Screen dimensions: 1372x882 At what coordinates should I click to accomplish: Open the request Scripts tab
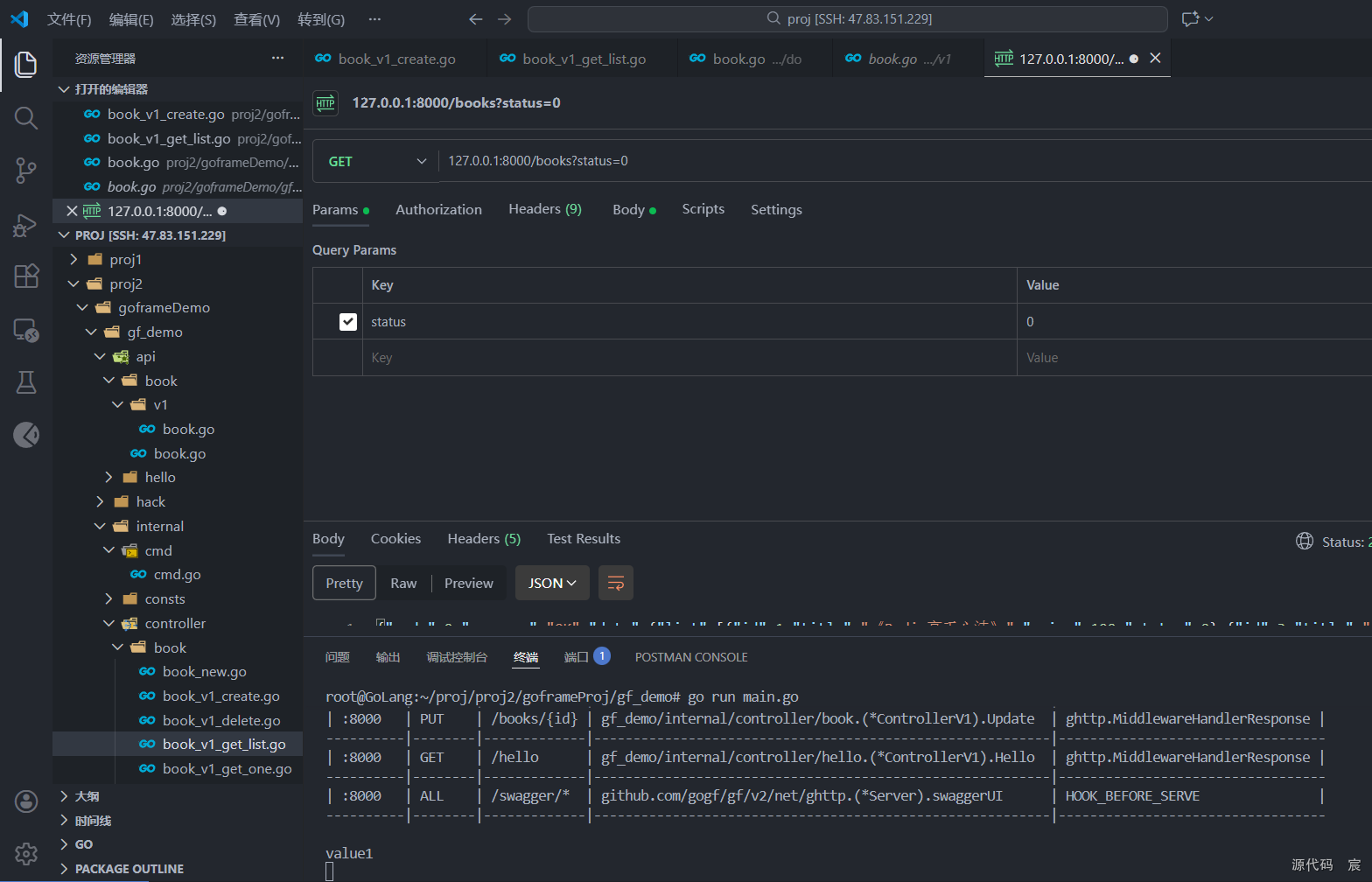coord(703,209)
